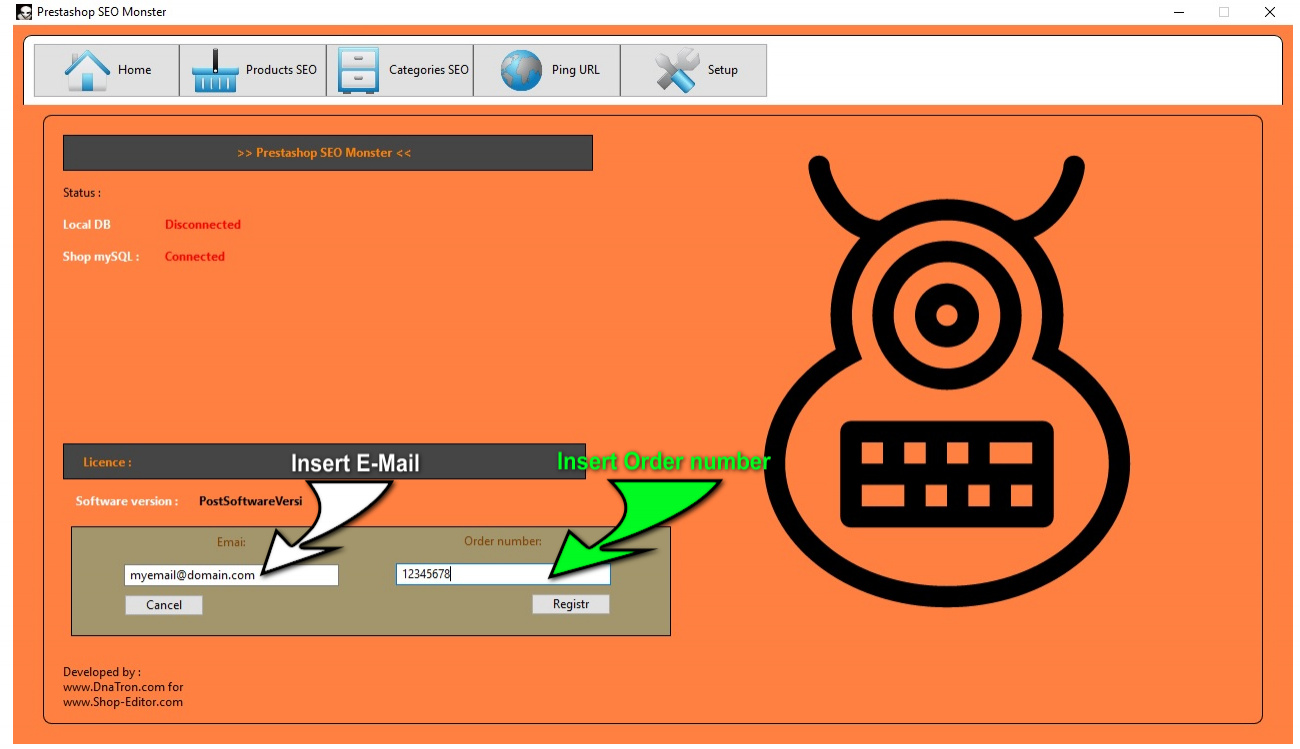Click the Ping URL globe icon
1300x749 pixels.
click(521, 70)
